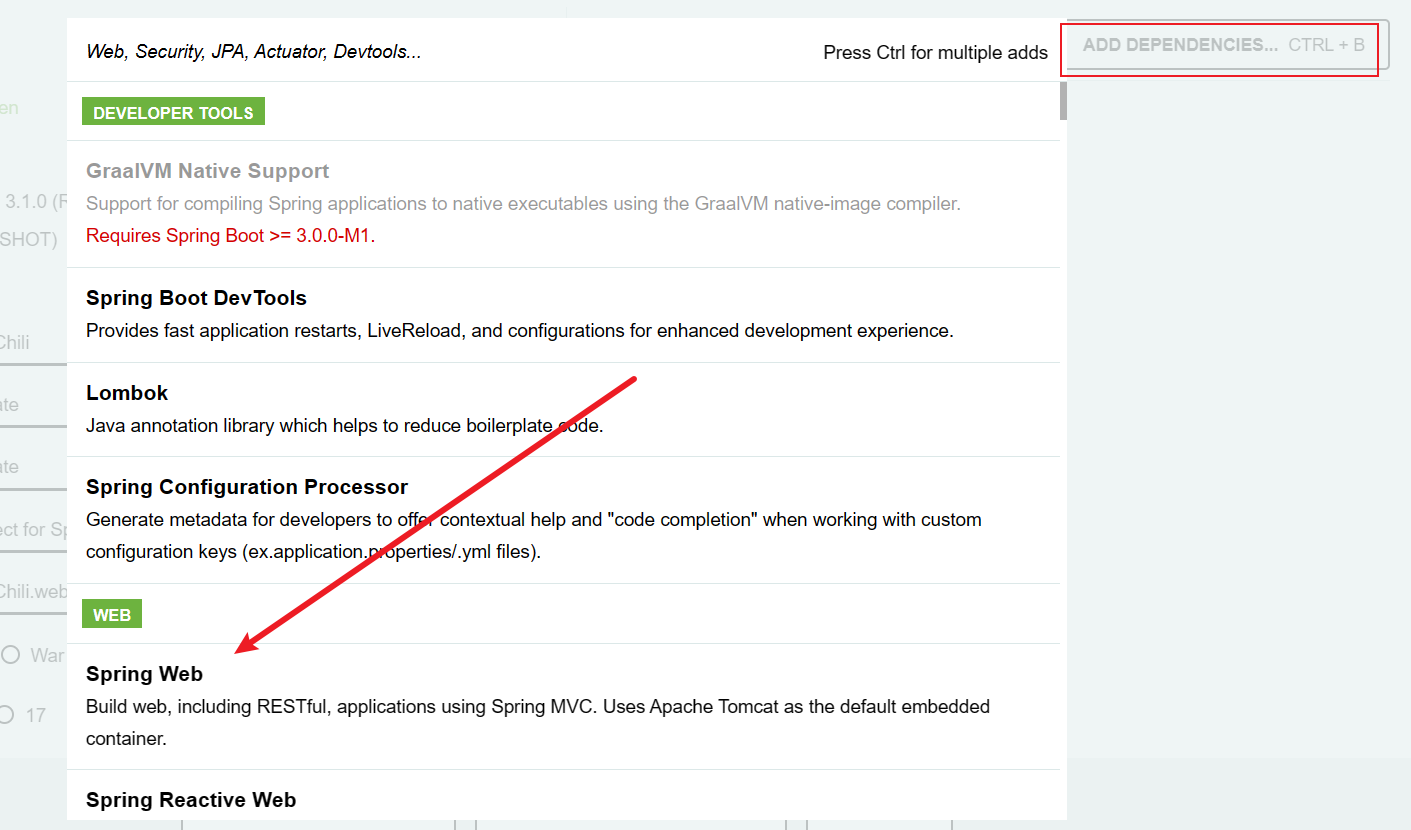
Task: Click the description field behind the dialog
Action: (32, 530)
